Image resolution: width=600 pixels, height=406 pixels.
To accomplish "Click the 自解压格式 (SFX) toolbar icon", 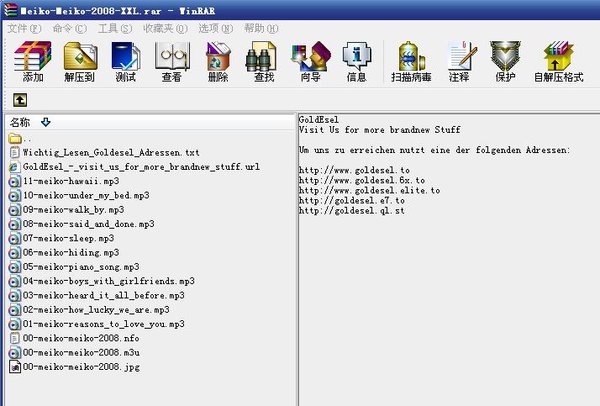I will point(559,56).
